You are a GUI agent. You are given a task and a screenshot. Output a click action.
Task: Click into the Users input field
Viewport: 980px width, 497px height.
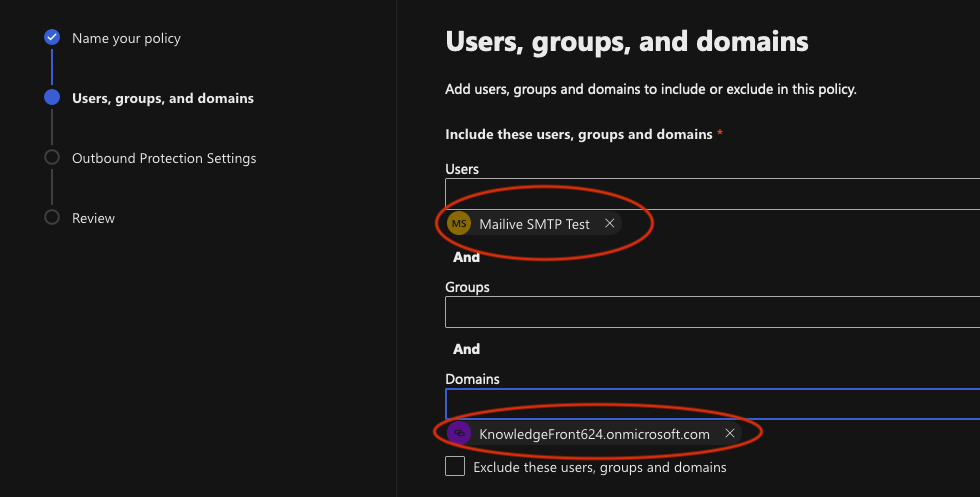click(712, 194)
